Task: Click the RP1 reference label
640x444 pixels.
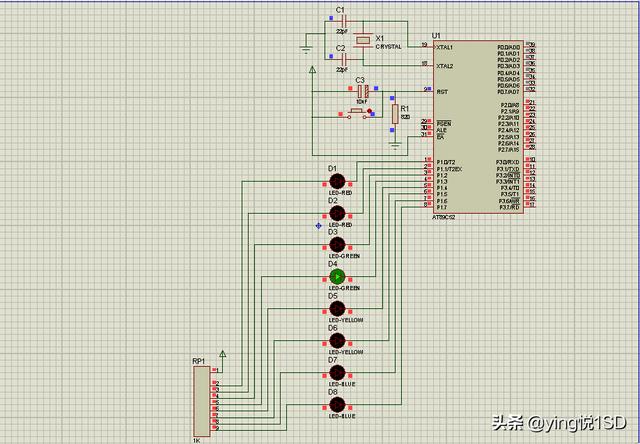Action: [198, 362]
